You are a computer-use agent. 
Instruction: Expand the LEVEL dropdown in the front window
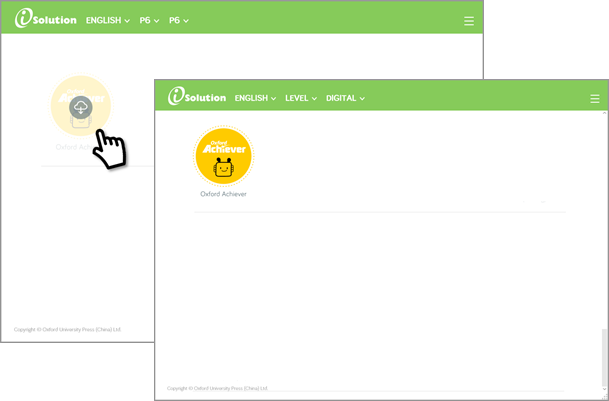[x=301, y=98]
